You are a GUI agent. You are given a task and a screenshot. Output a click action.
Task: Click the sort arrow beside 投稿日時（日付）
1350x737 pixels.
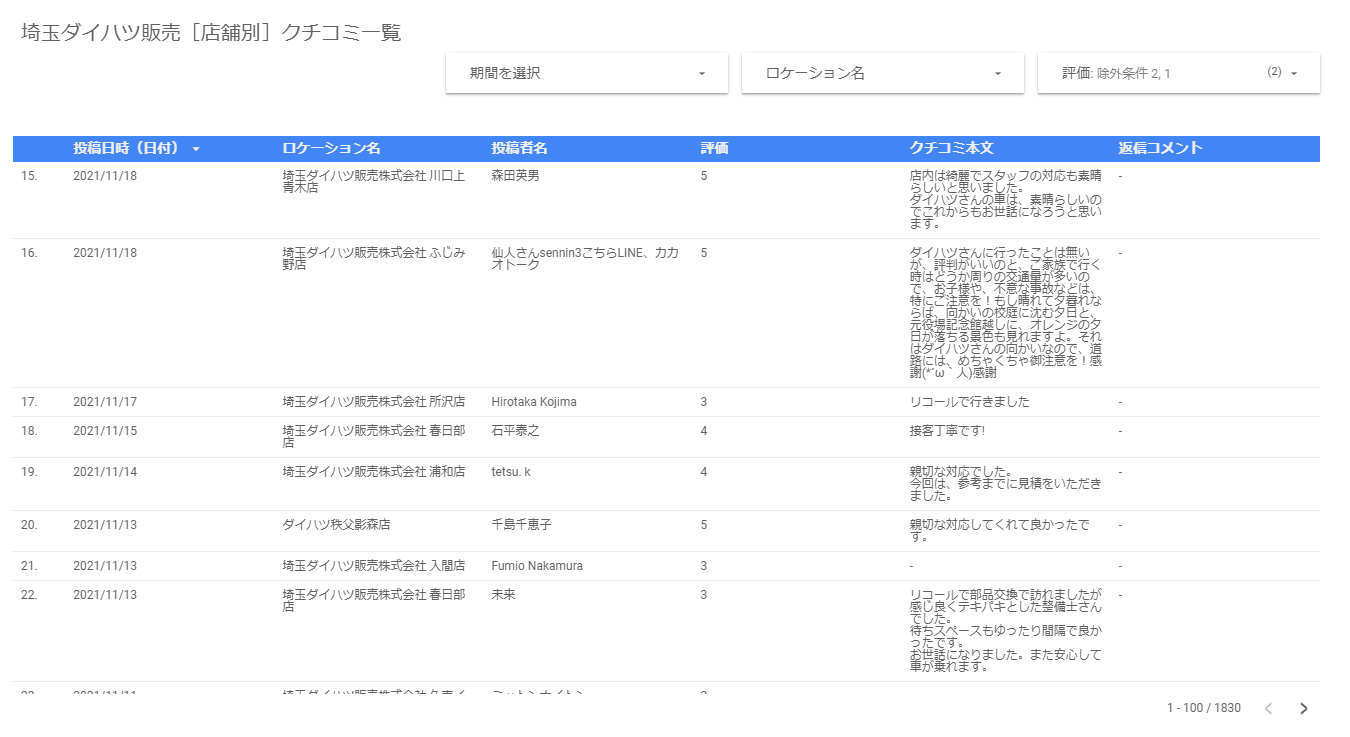196,149
